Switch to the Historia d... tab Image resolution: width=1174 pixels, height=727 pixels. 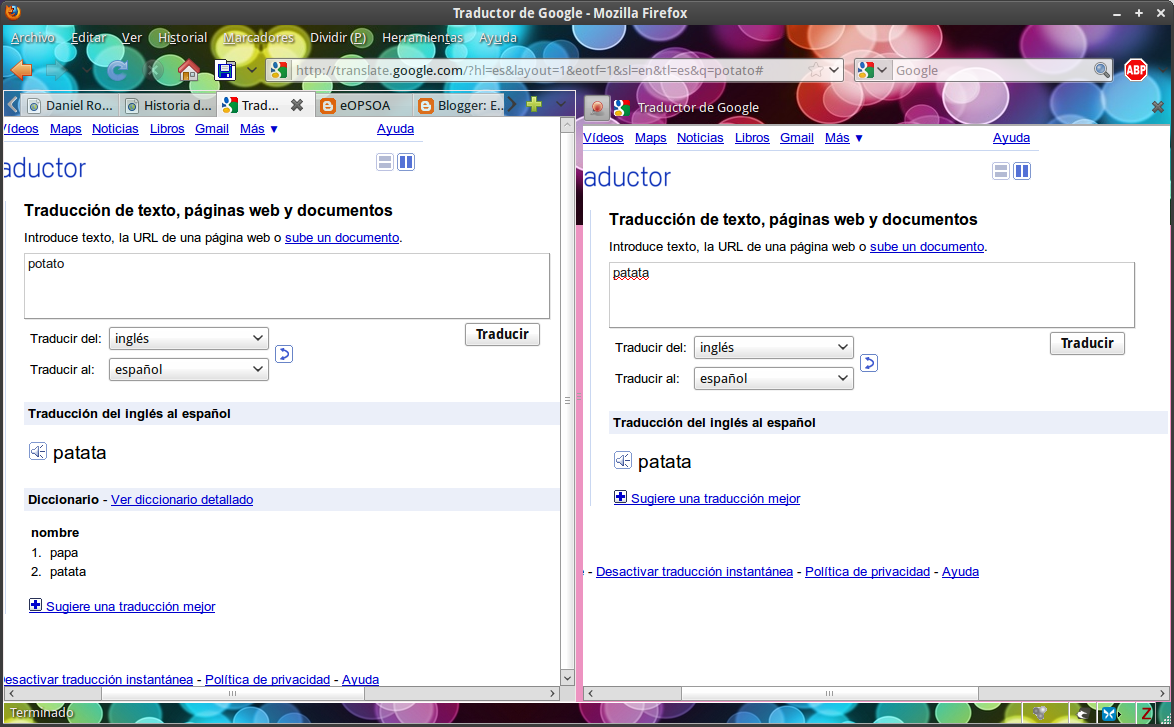pyautogui.click(x=168, y=106)
